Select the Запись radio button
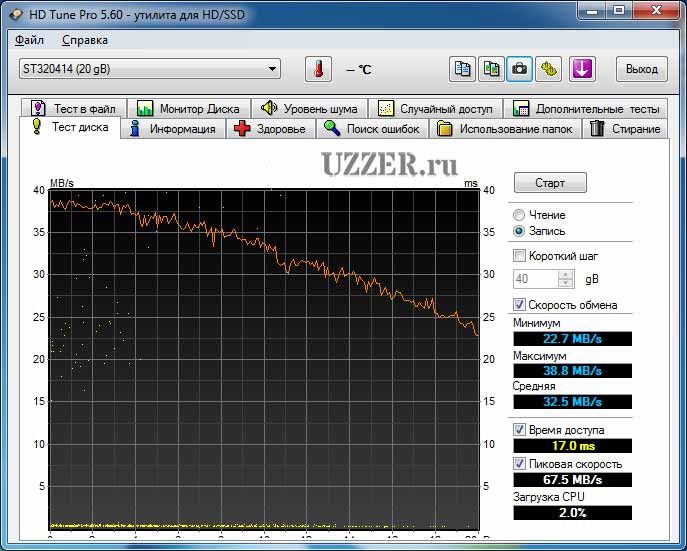687x551 pixels. tap(519, 231)
